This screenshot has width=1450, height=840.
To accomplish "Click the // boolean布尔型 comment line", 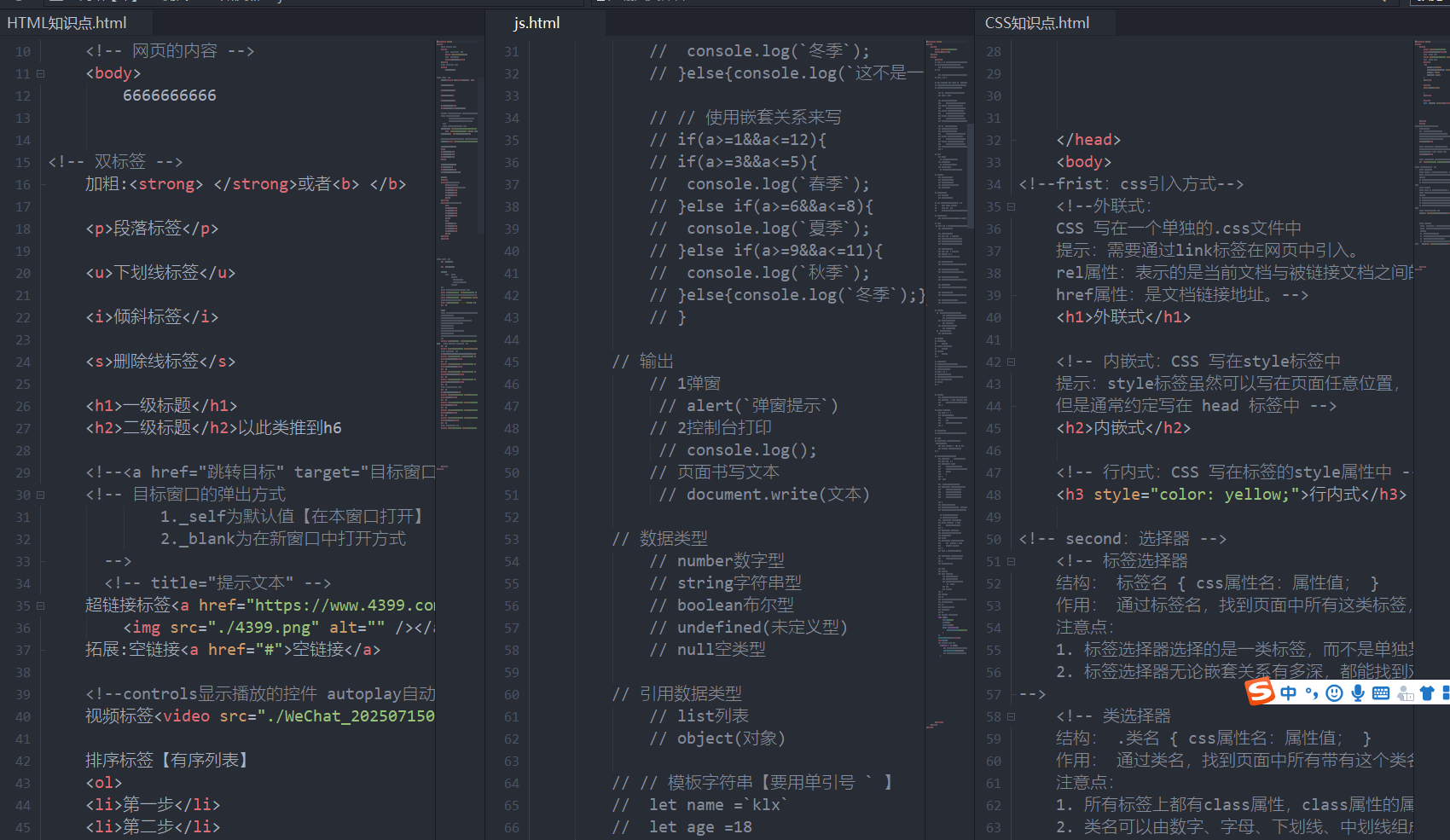I will coord(722,605).
